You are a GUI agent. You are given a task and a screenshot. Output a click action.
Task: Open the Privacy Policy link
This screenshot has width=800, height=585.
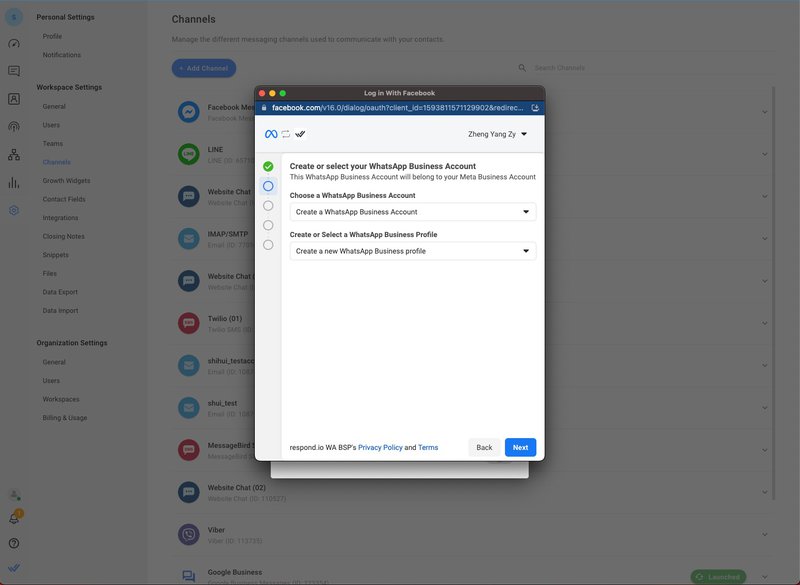[380, 447]
